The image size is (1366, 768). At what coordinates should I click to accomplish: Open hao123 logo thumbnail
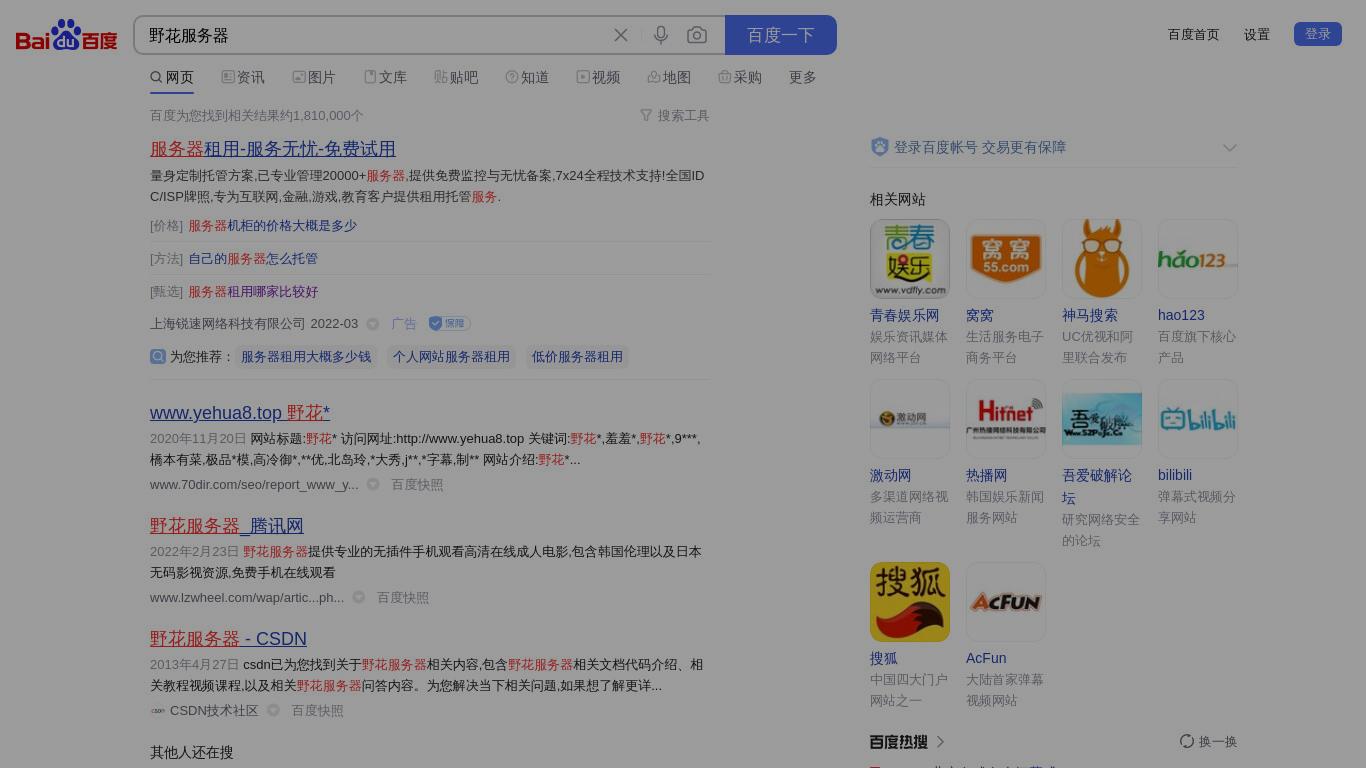click(x=1198, y=259)
